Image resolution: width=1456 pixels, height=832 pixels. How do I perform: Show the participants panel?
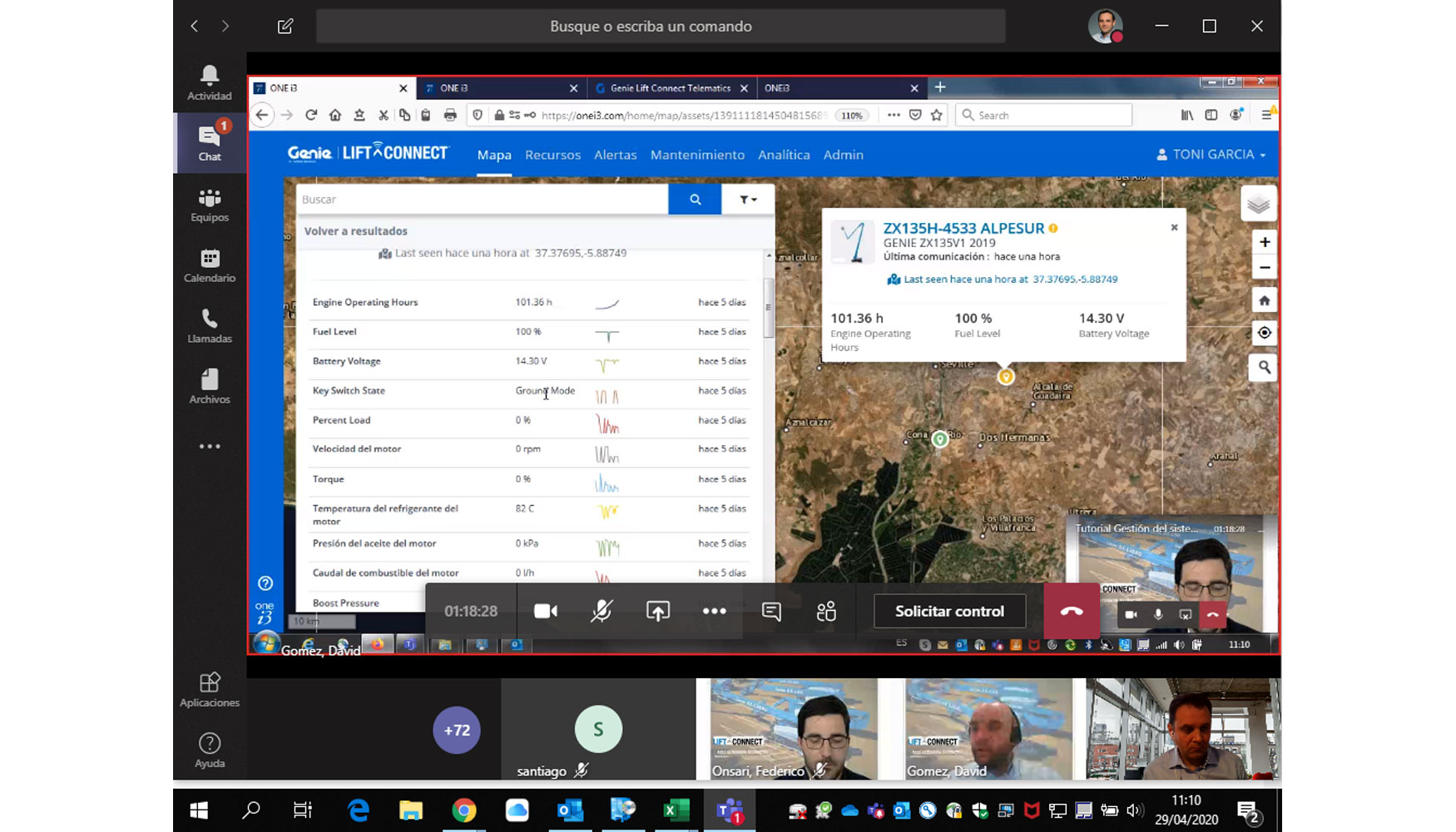pyautogui.click(x=826, y=612)
